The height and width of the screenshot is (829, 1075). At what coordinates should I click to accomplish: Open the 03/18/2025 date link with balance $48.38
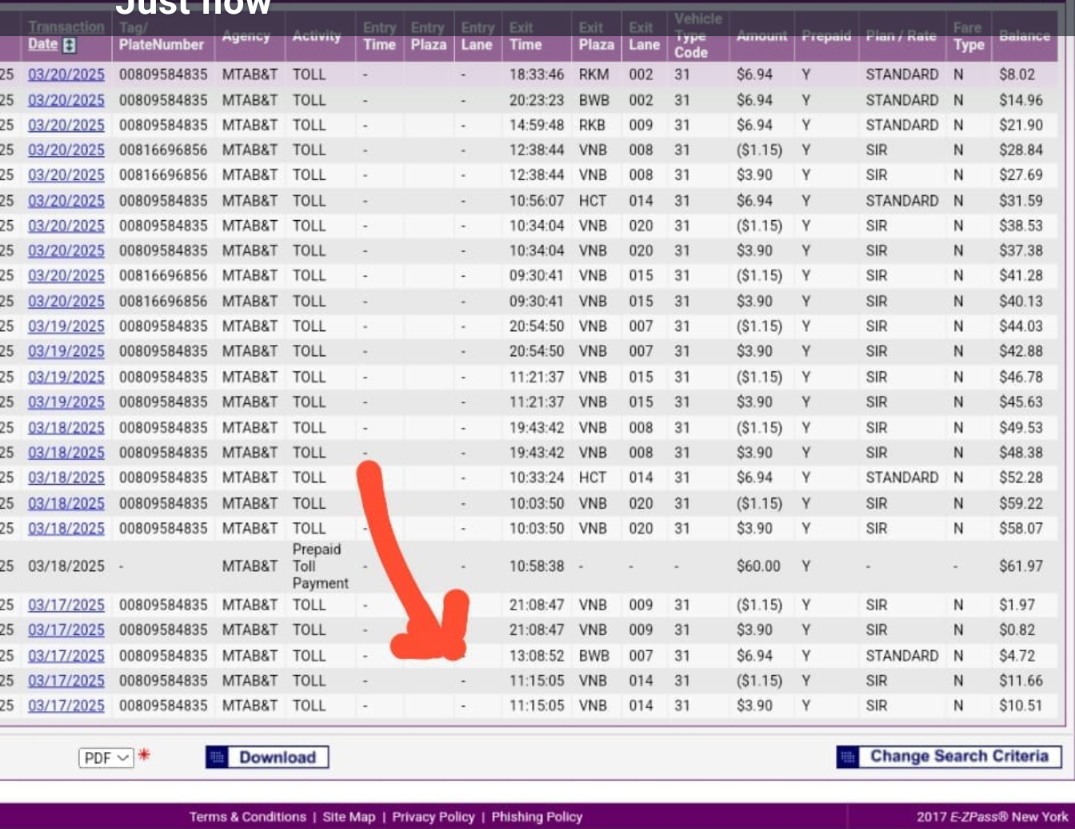click(67, 453)
